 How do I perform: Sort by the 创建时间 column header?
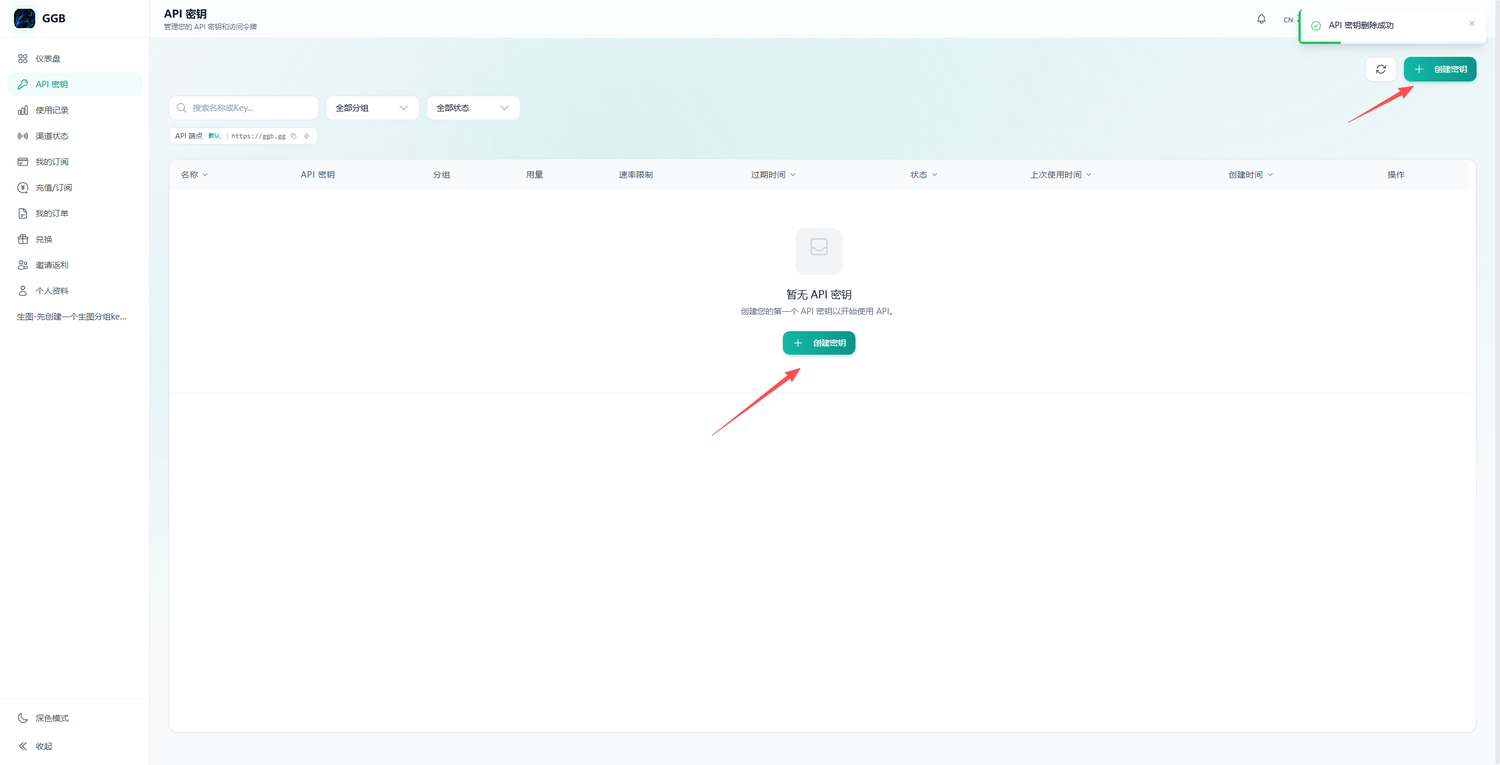point(1251,175)
